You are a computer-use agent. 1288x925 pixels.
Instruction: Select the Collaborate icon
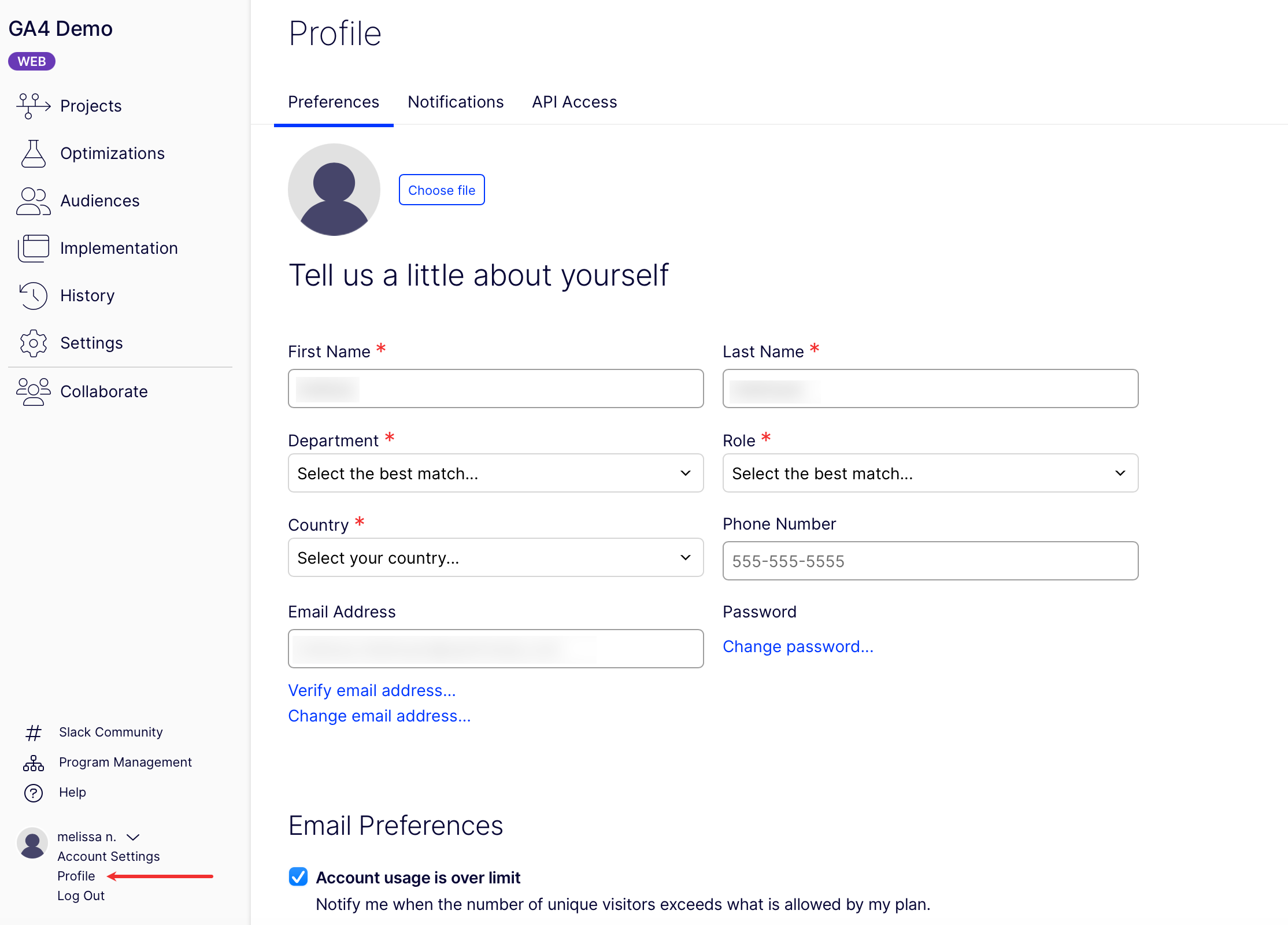[x=33, y=391]
